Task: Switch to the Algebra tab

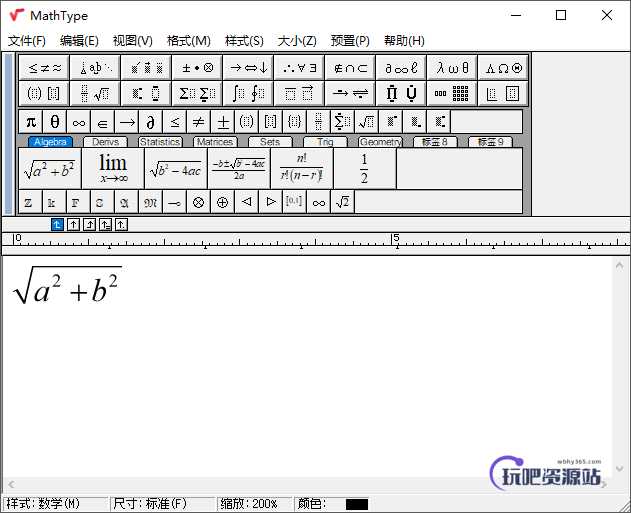Action: tap(50, 142)
